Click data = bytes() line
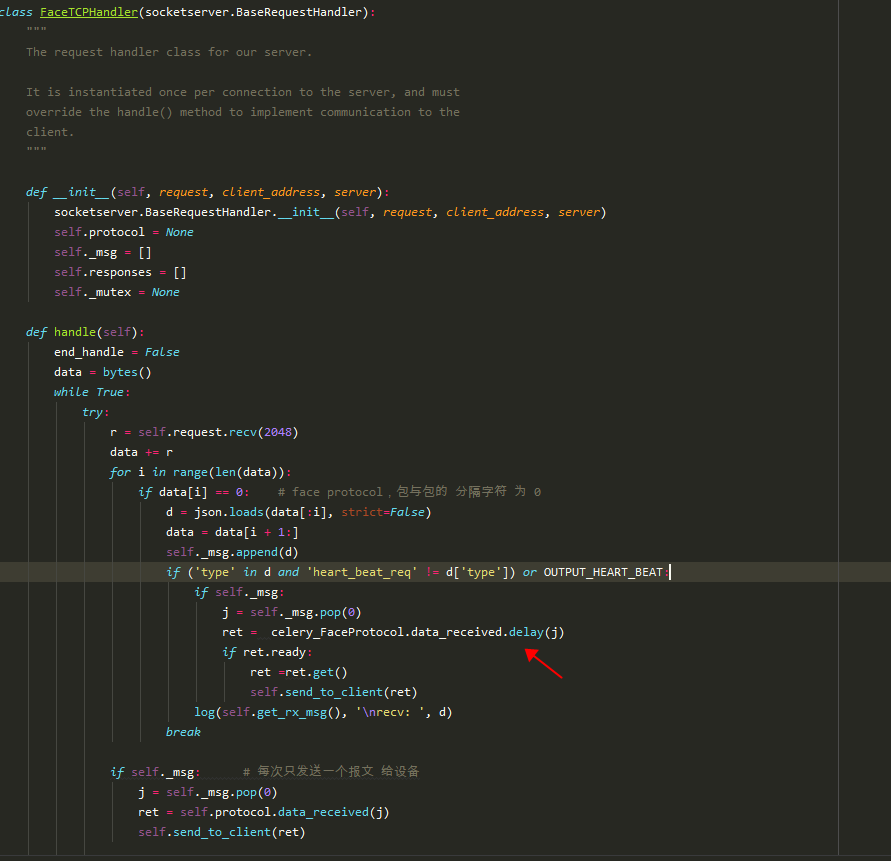 point(103,372)
